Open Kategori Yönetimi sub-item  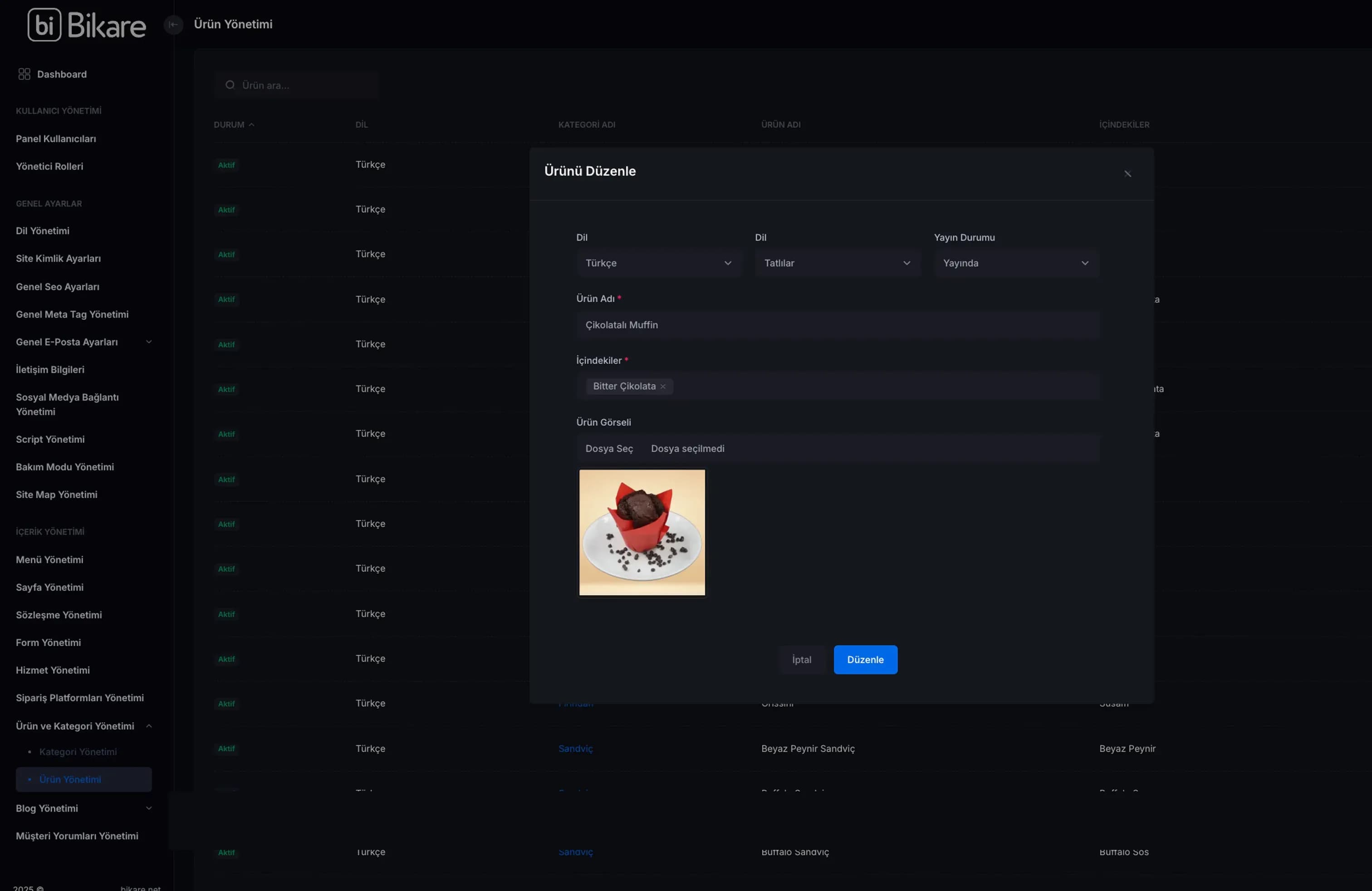[x=78, y=752]
